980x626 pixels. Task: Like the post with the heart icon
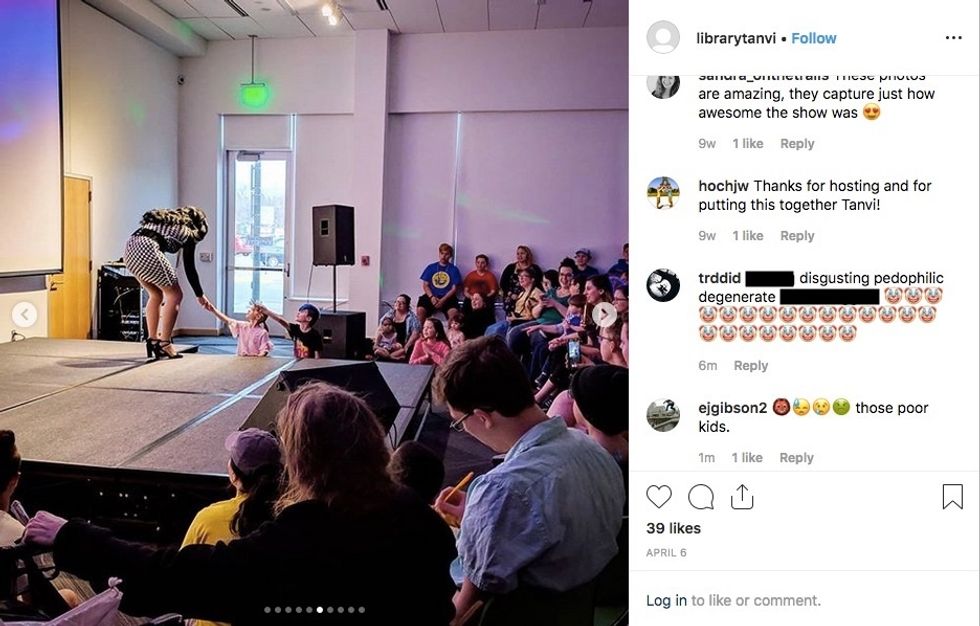(x=659, y=497)
